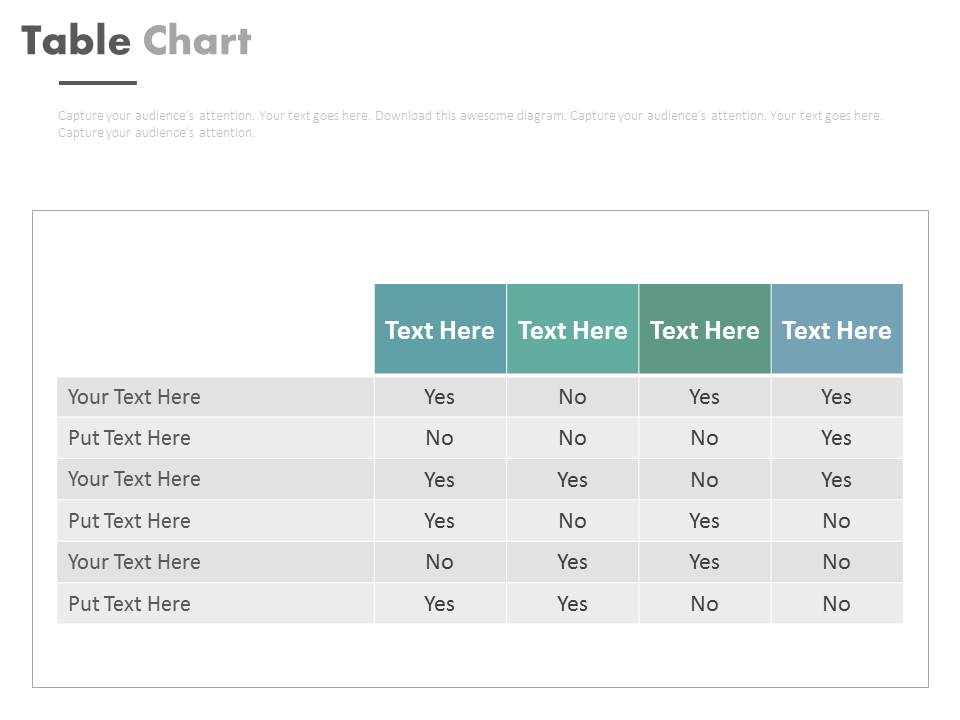Click fourth row "Yes" in the first column

440,520
